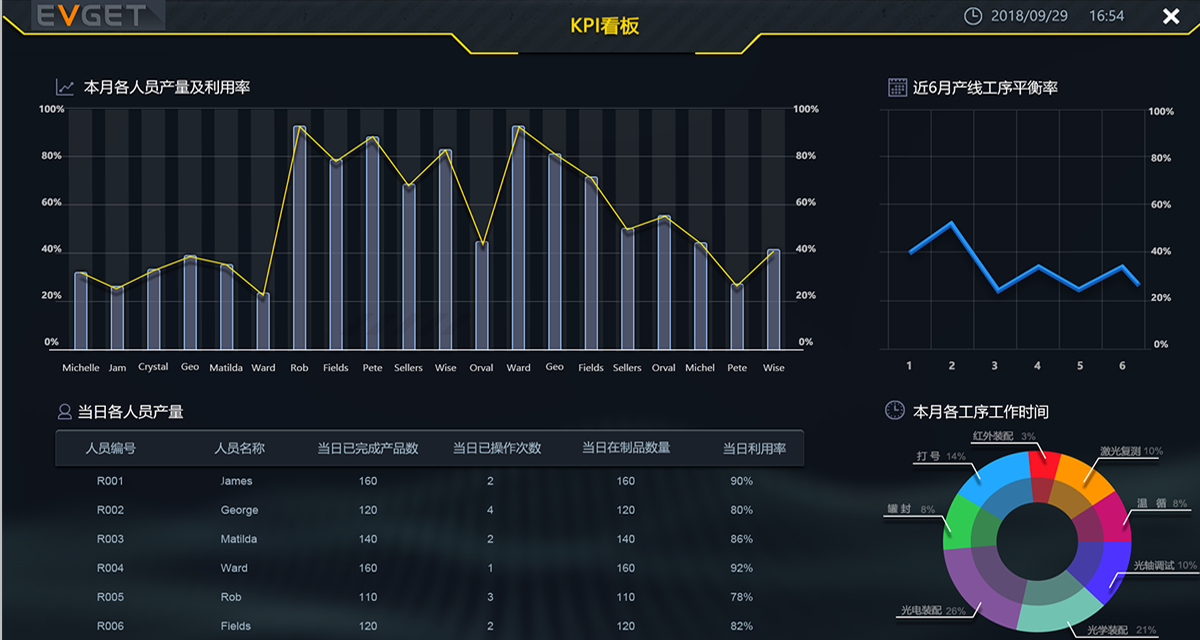Click the KPI看板 title at the top
Screen dimensions: 1200x640
point(605,27)
